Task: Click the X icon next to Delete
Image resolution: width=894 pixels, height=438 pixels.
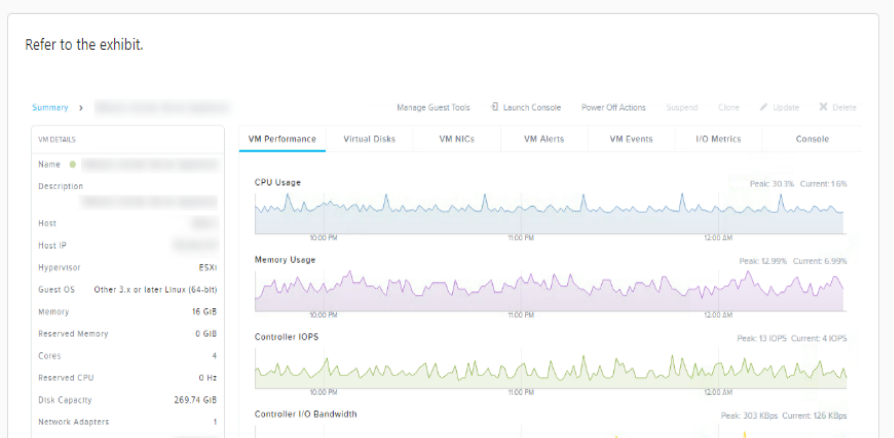Action: [x=823, y=107]
